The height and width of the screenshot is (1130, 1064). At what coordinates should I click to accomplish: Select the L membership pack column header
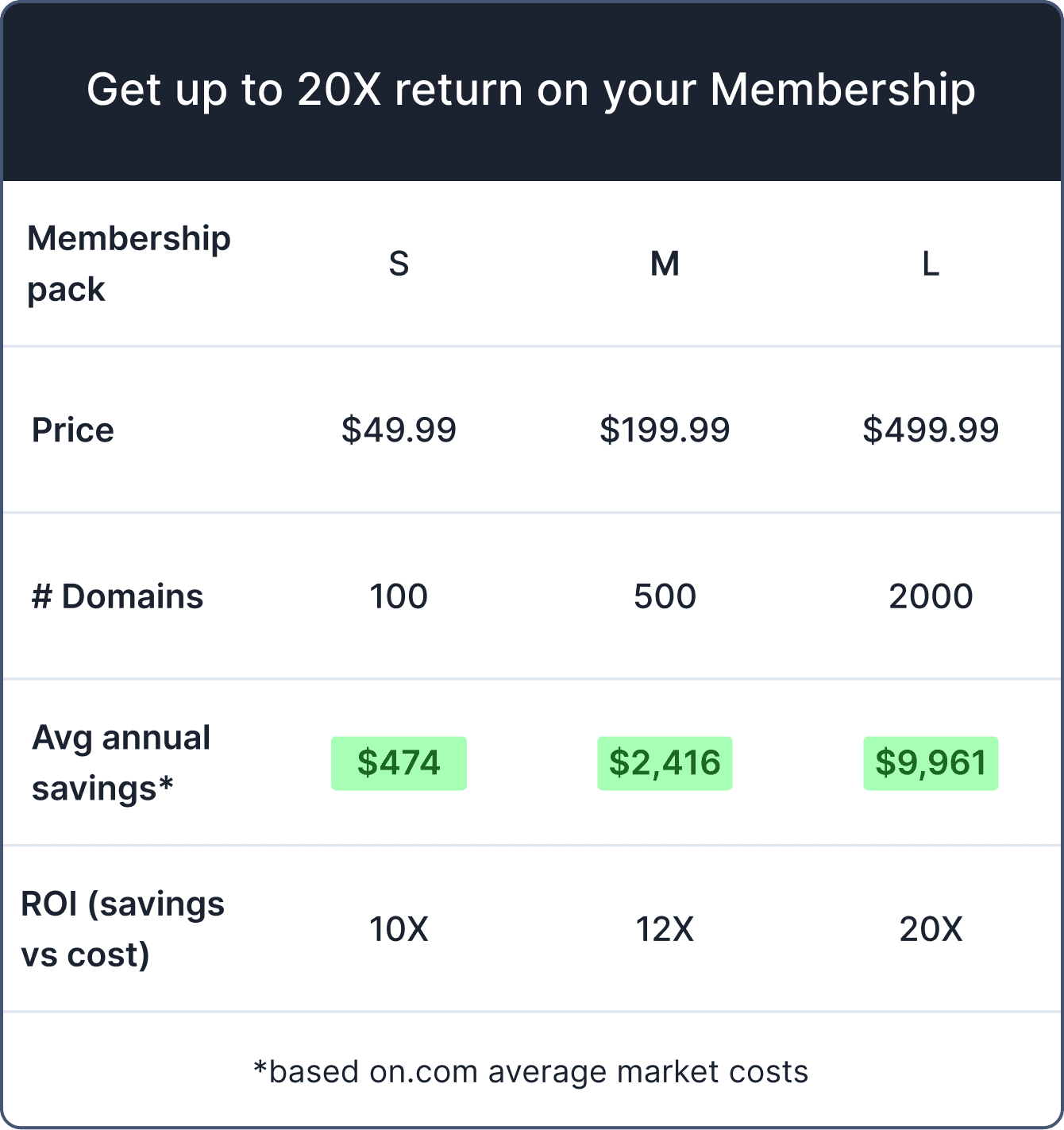931,264
